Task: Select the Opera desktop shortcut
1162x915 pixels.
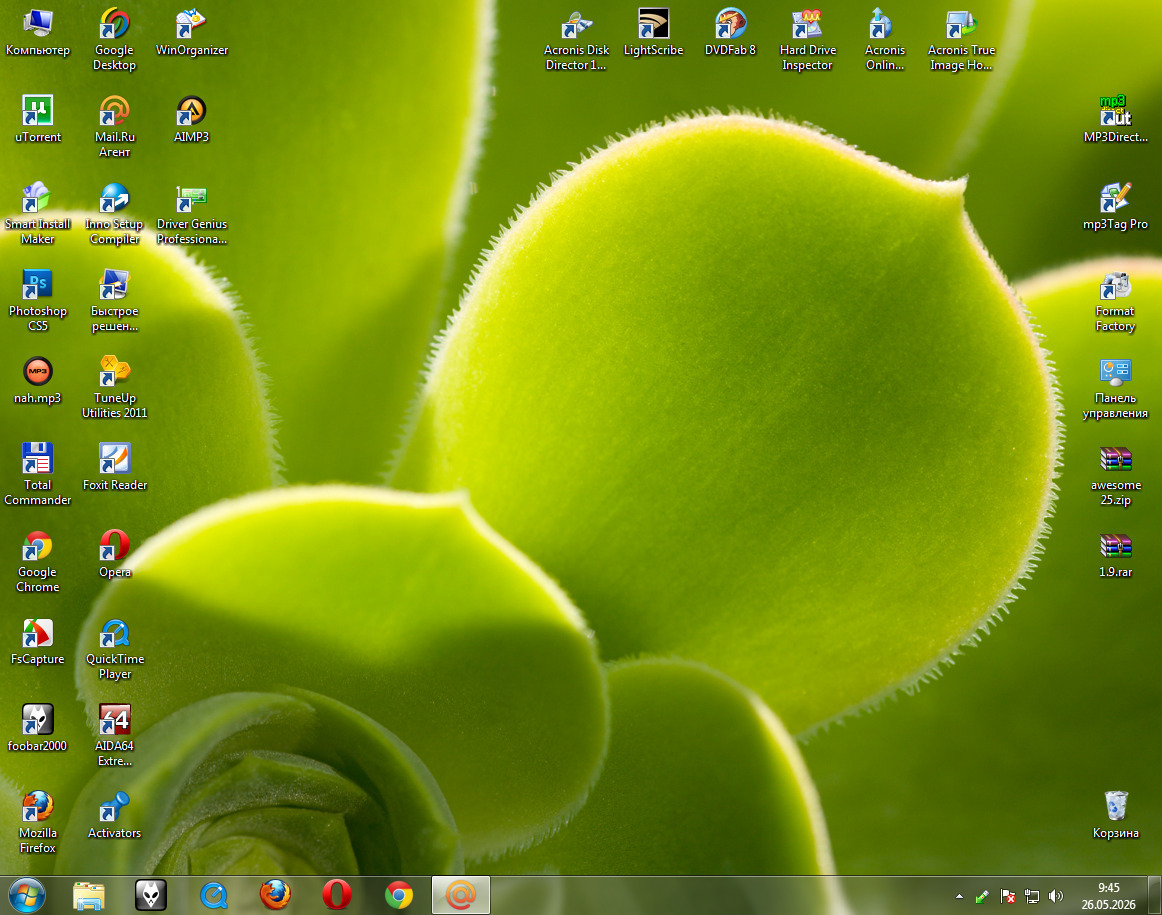Action: click(x=114, y=555)
